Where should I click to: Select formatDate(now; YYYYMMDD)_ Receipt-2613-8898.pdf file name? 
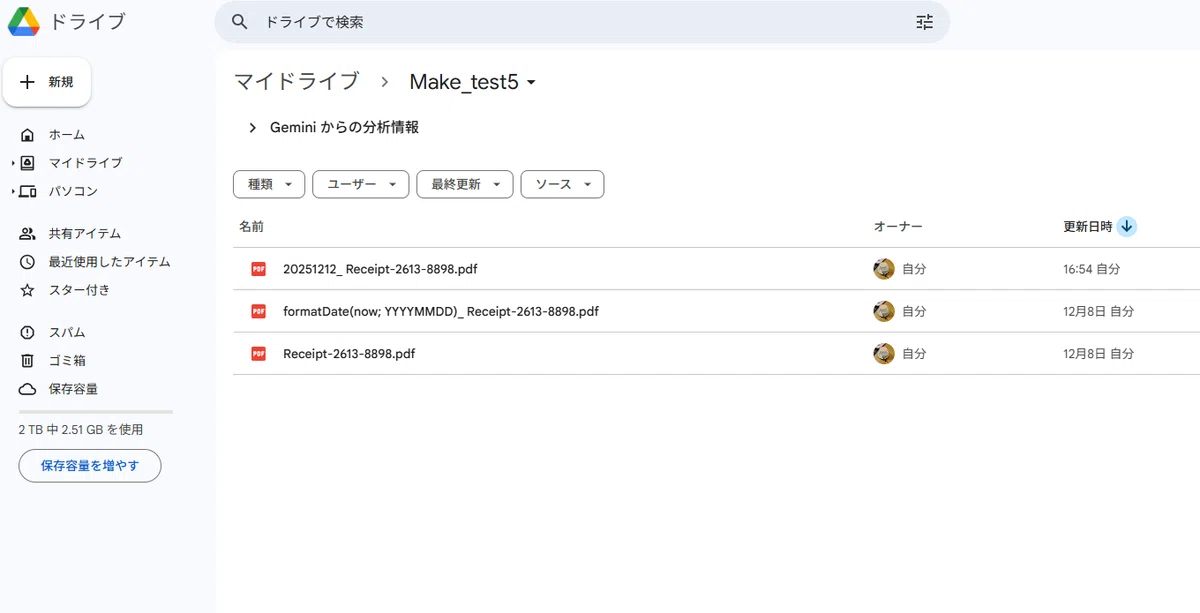(441, 311)
